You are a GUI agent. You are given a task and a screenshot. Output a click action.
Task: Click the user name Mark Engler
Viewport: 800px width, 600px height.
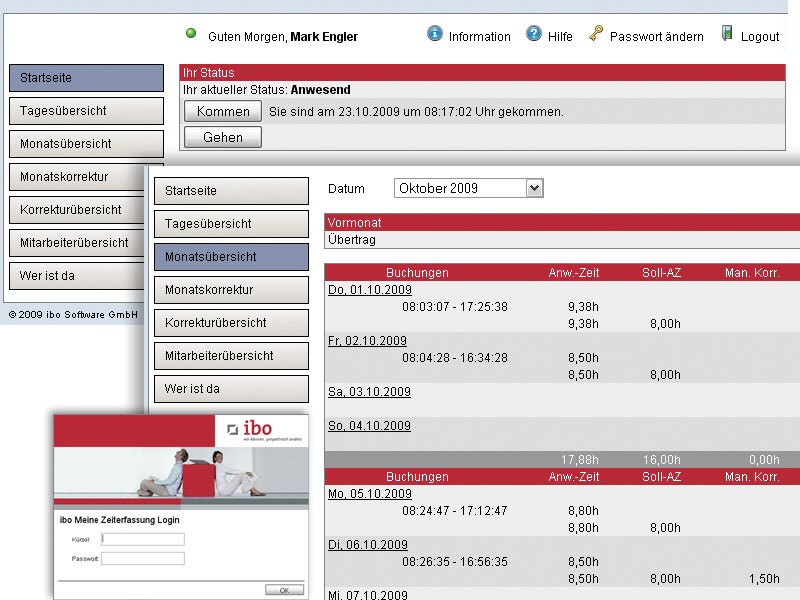[324, 37]
